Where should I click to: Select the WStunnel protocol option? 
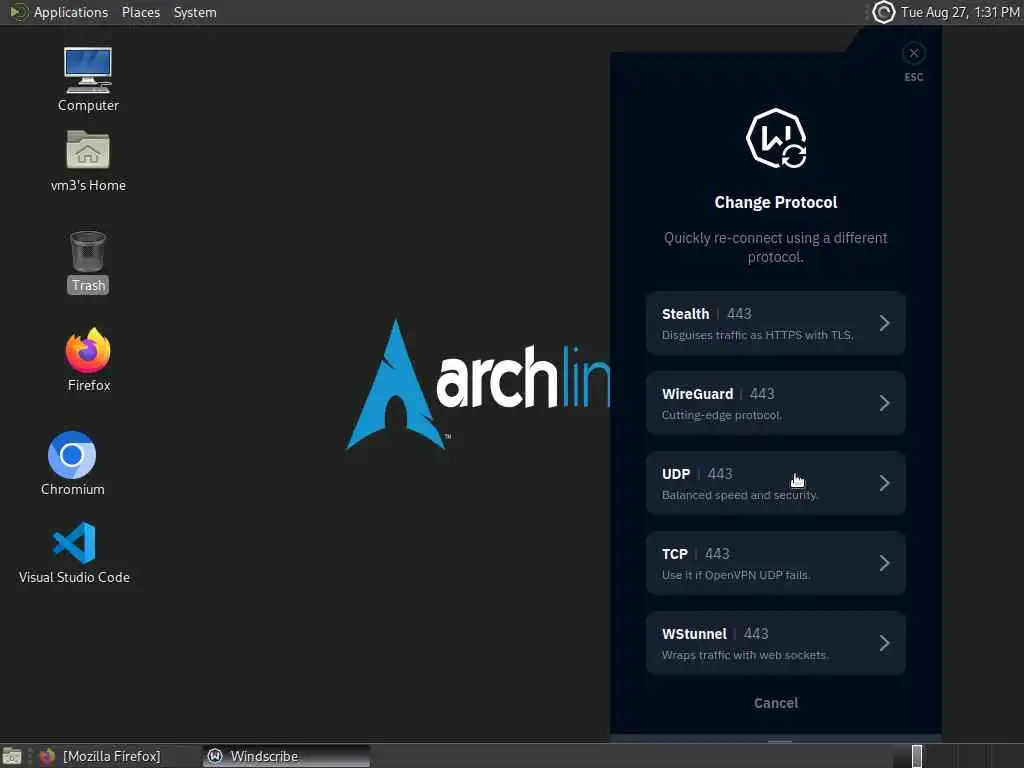tap(775, 643)
